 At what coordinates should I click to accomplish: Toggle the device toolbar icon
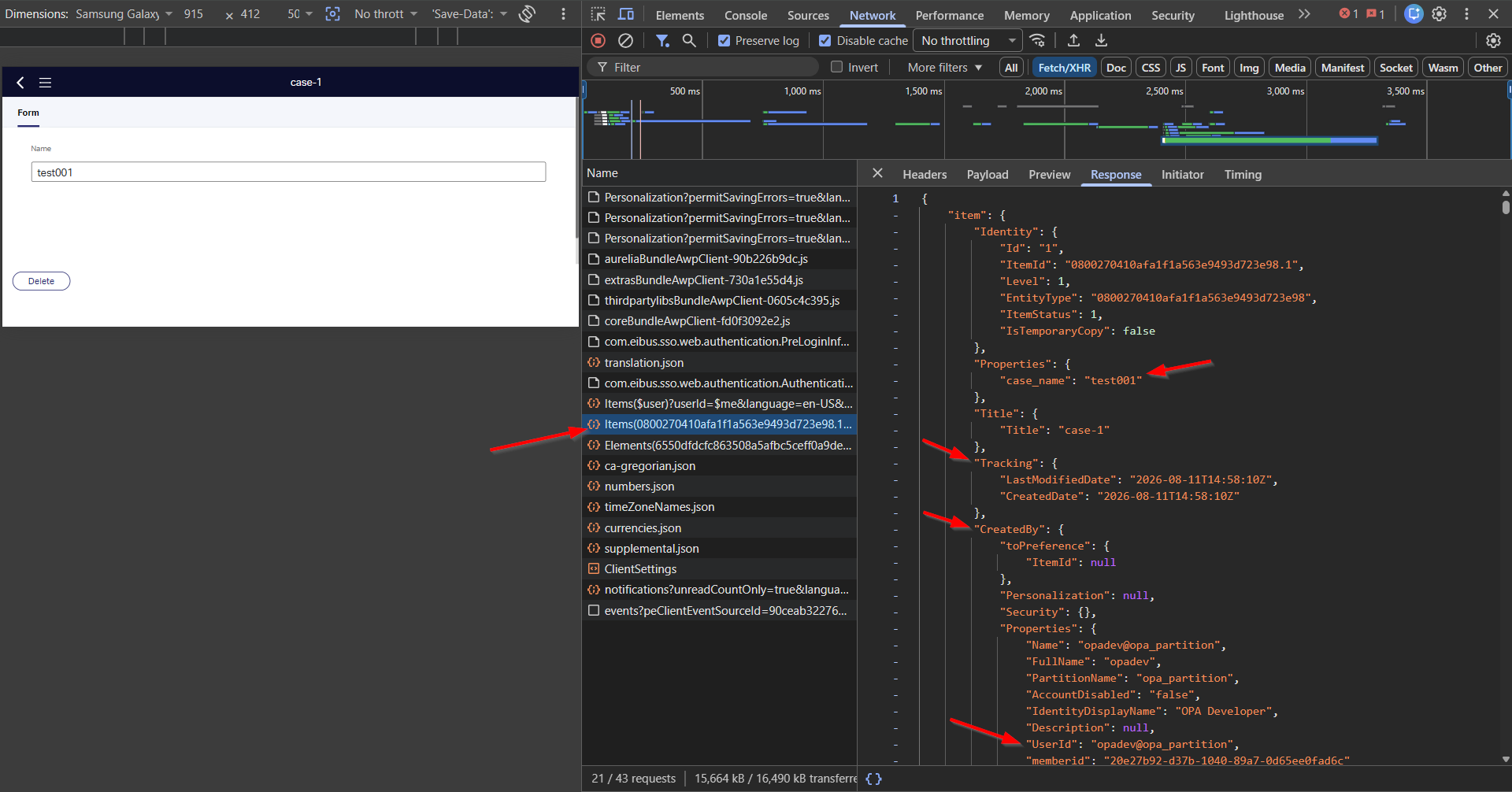pos(626,14)
